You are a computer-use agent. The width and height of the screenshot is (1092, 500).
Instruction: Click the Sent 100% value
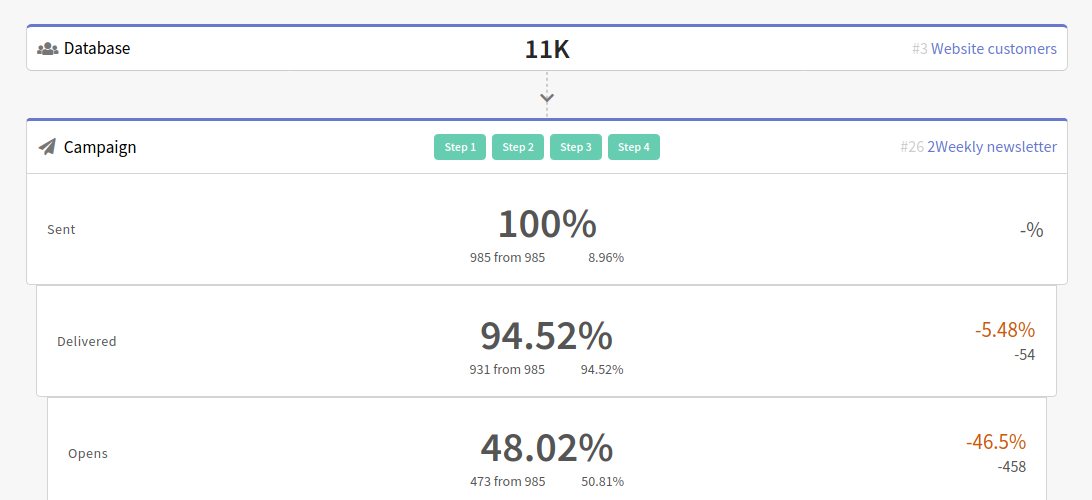547,224
